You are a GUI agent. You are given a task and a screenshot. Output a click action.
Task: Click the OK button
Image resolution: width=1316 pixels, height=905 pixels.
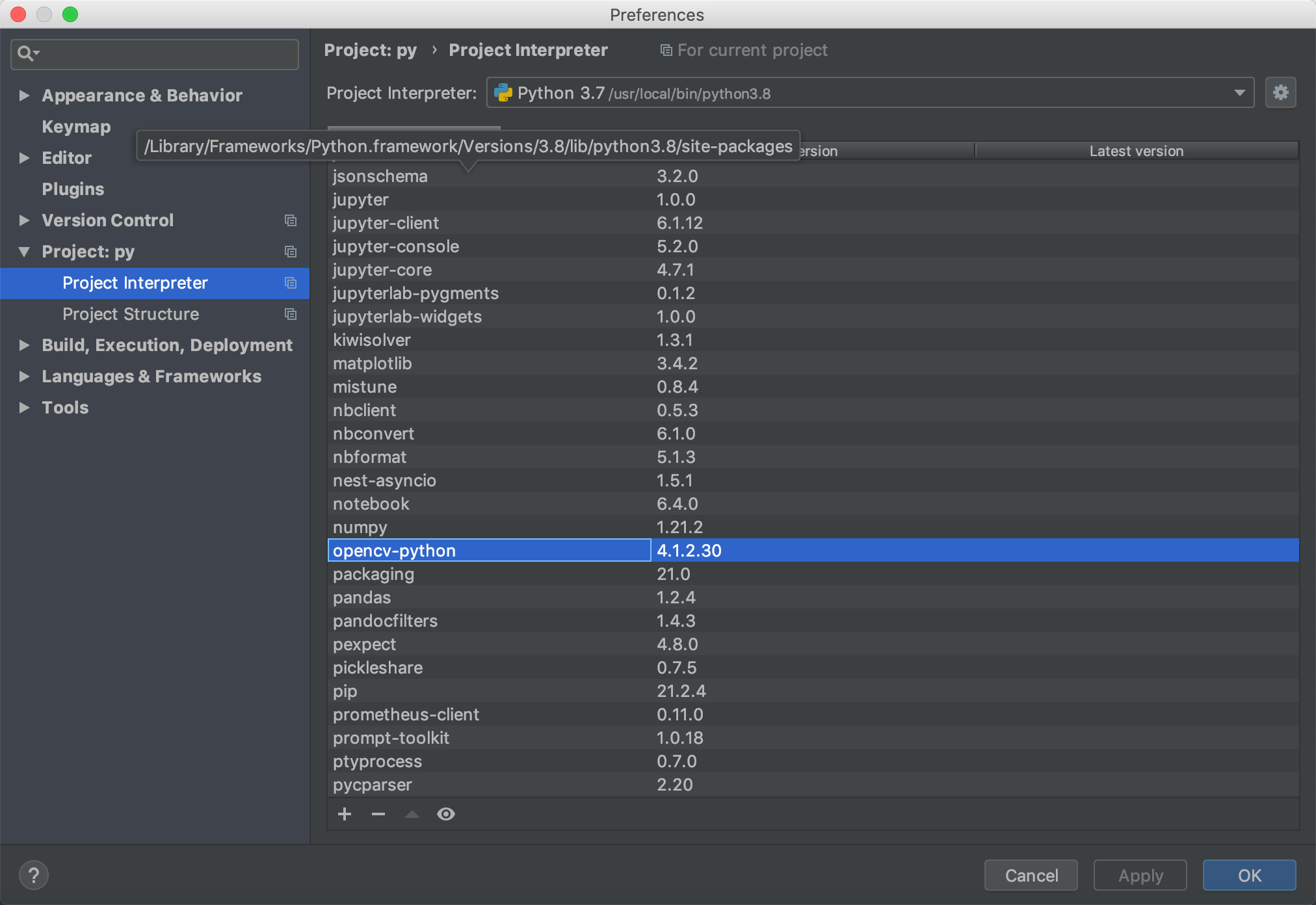pyautogui.click(x=1250, y=875)
